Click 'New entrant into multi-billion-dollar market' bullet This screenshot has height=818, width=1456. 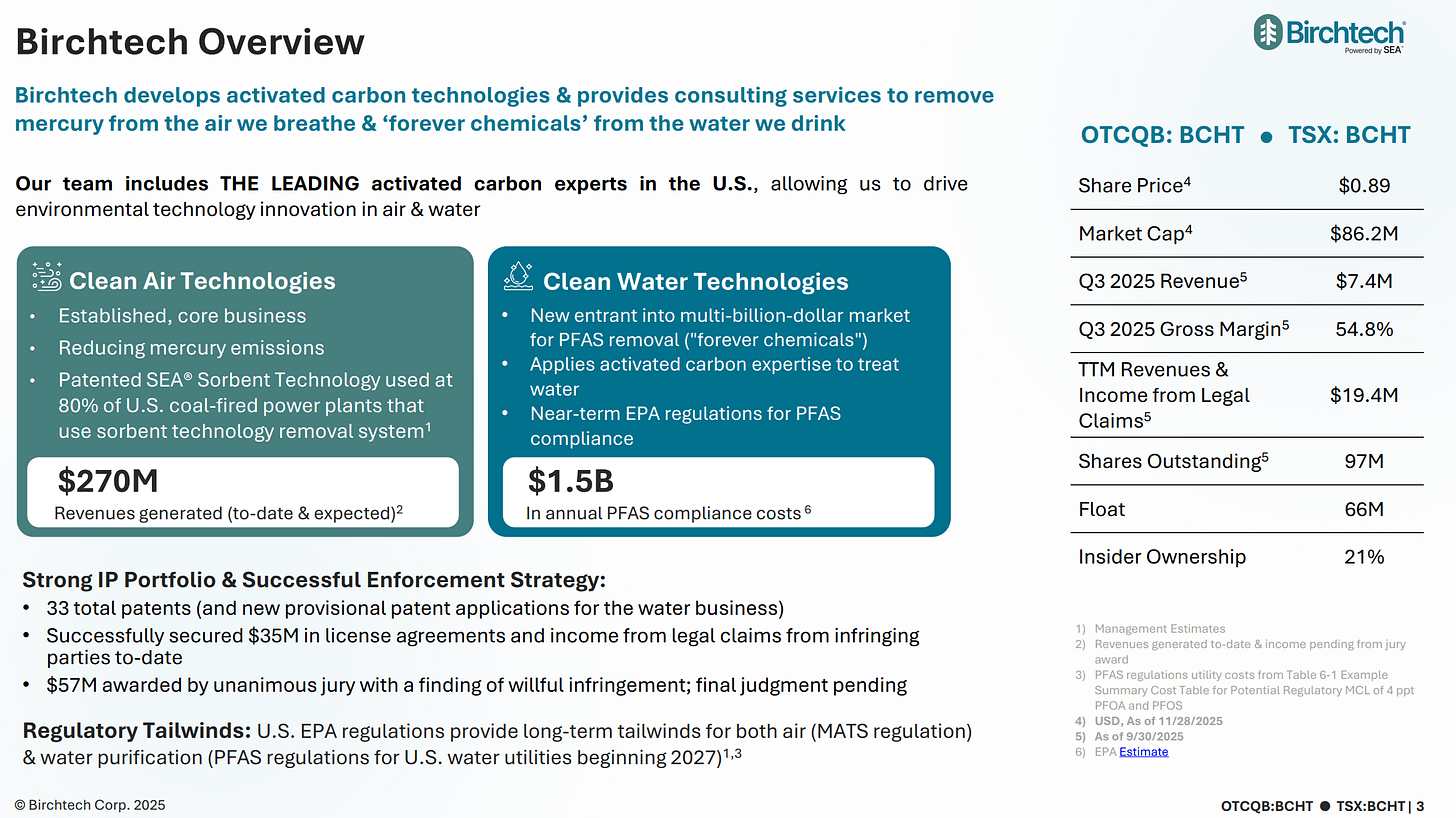tap(720, 327)
